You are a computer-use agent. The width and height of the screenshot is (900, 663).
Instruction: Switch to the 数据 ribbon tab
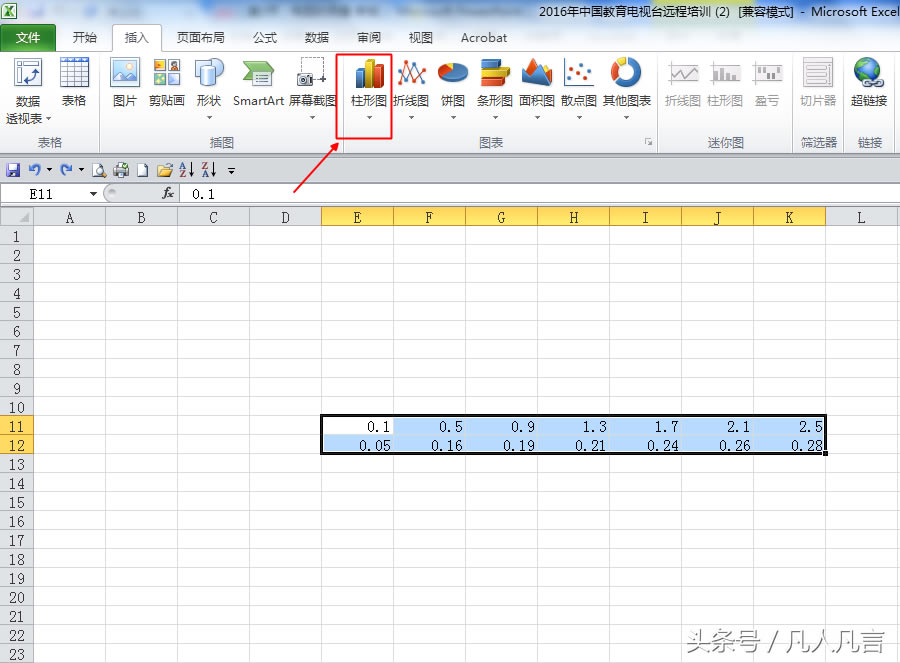point(316,38)
